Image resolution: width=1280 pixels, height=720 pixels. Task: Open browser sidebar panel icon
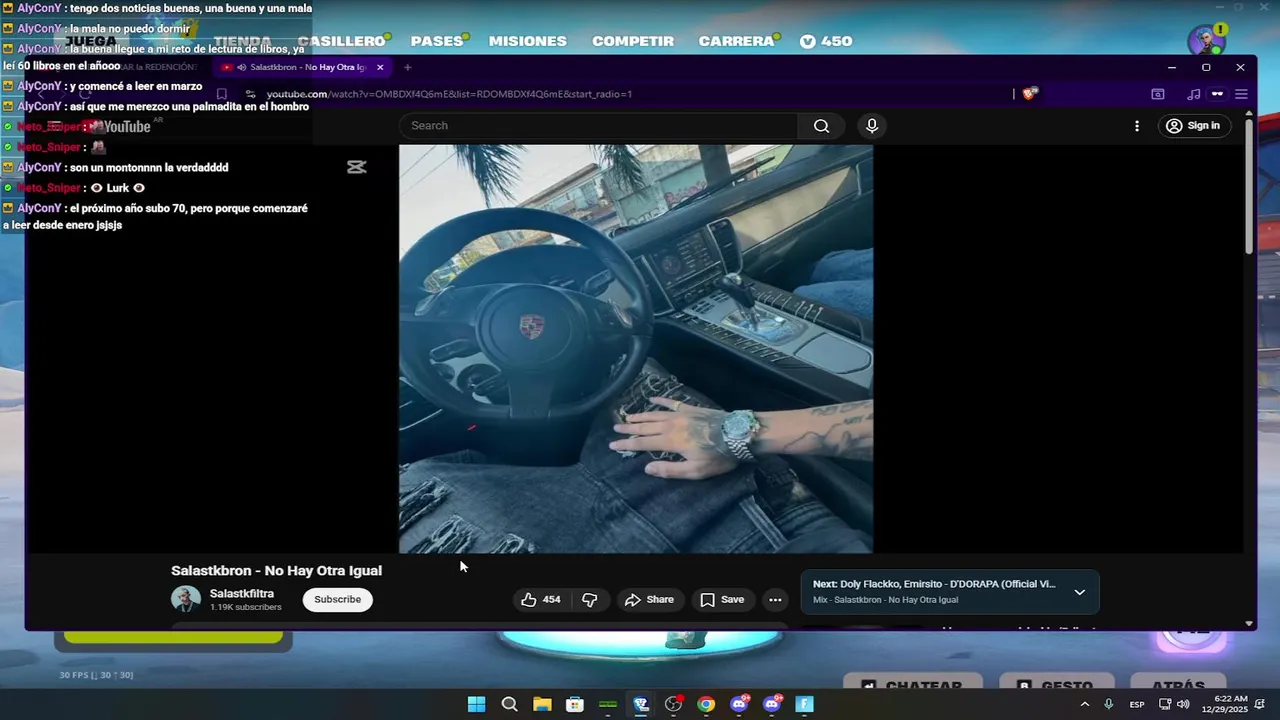click(x=1158, y=94)
